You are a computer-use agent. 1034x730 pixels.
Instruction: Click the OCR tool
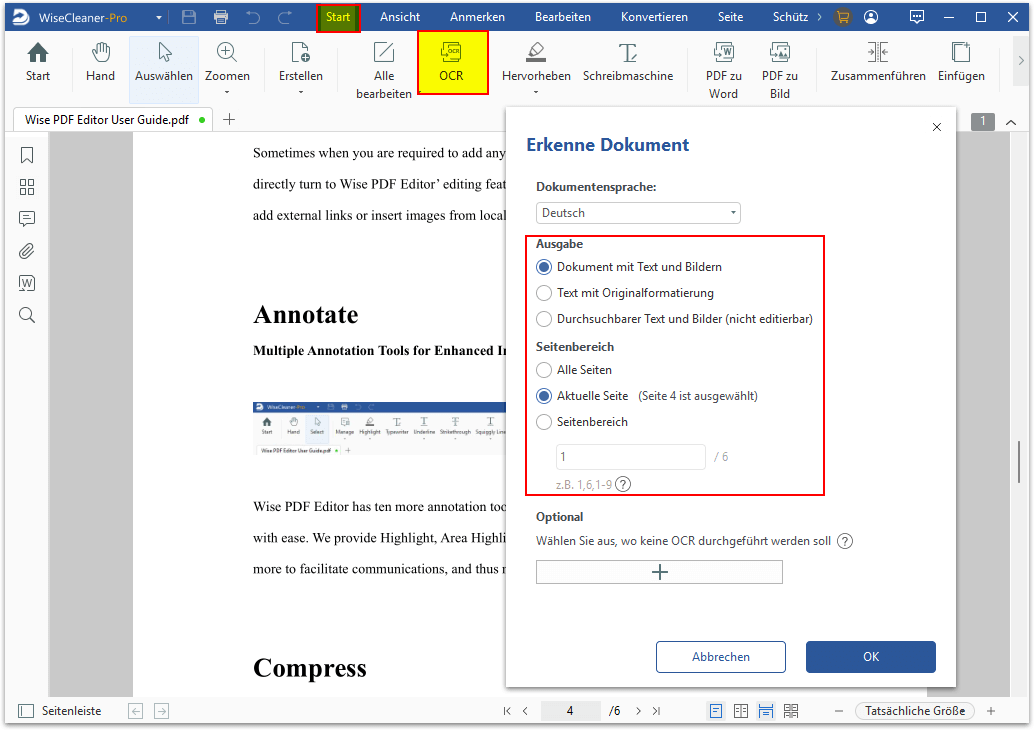[452, 63]
